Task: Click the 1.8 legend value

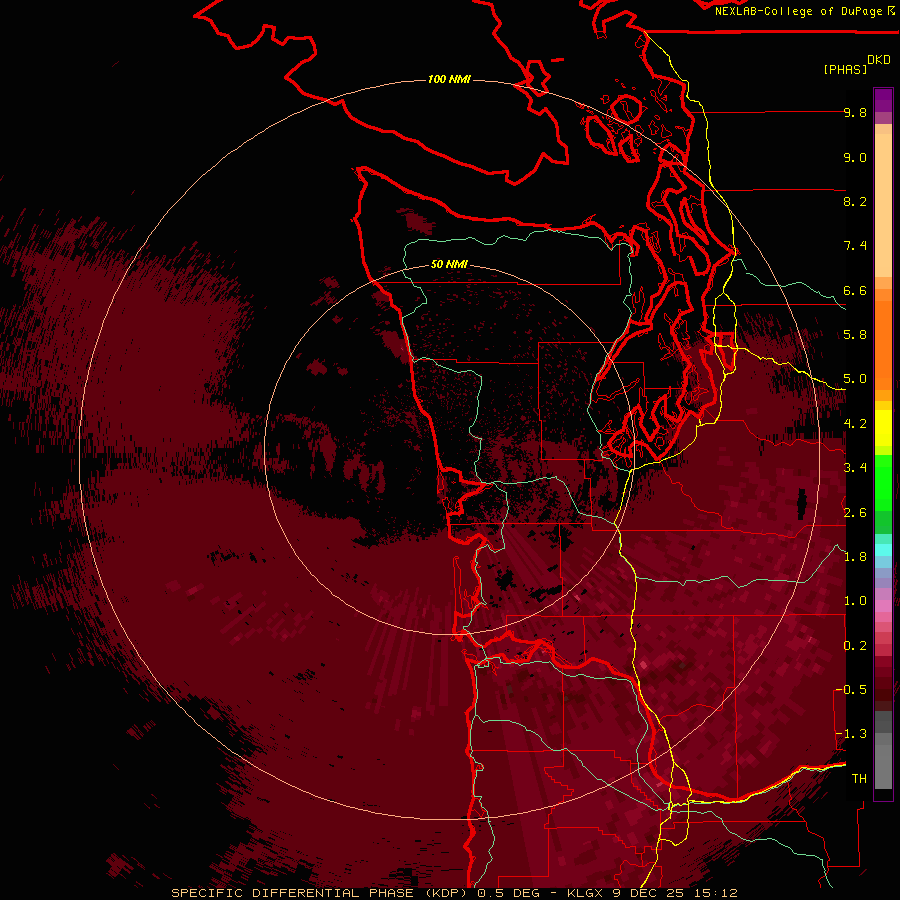Action: point(855,557)
